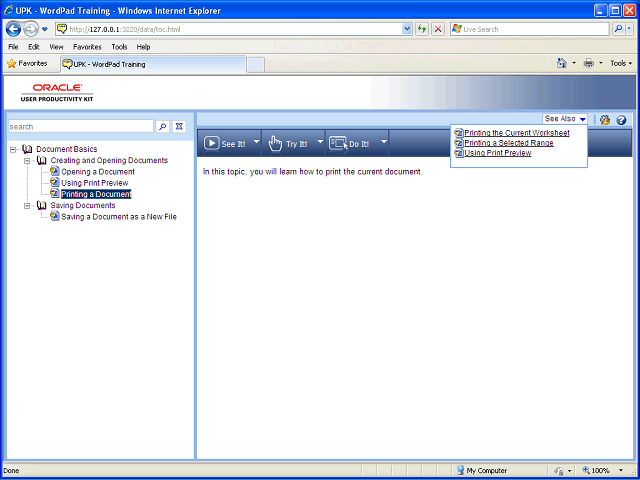Click Printing the Current Worksheet link icon

(x=459, y=133)
